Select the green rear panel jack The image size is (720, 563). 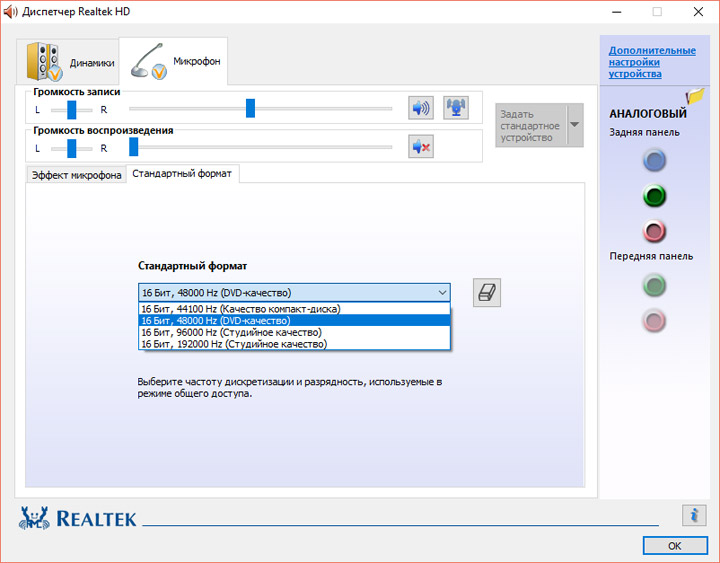pyautogui.click(x=654, y=196)
